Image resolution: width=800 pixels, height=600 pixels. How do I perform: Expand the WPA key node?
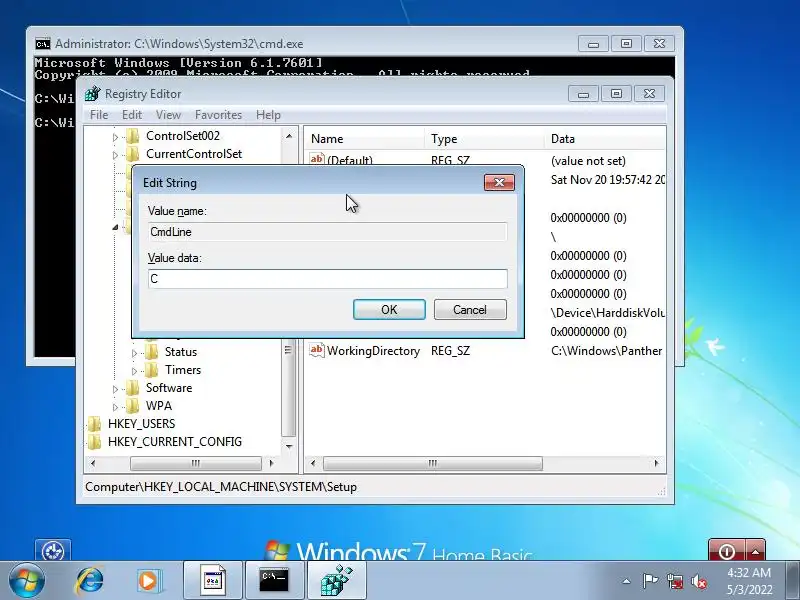(115, 407)
